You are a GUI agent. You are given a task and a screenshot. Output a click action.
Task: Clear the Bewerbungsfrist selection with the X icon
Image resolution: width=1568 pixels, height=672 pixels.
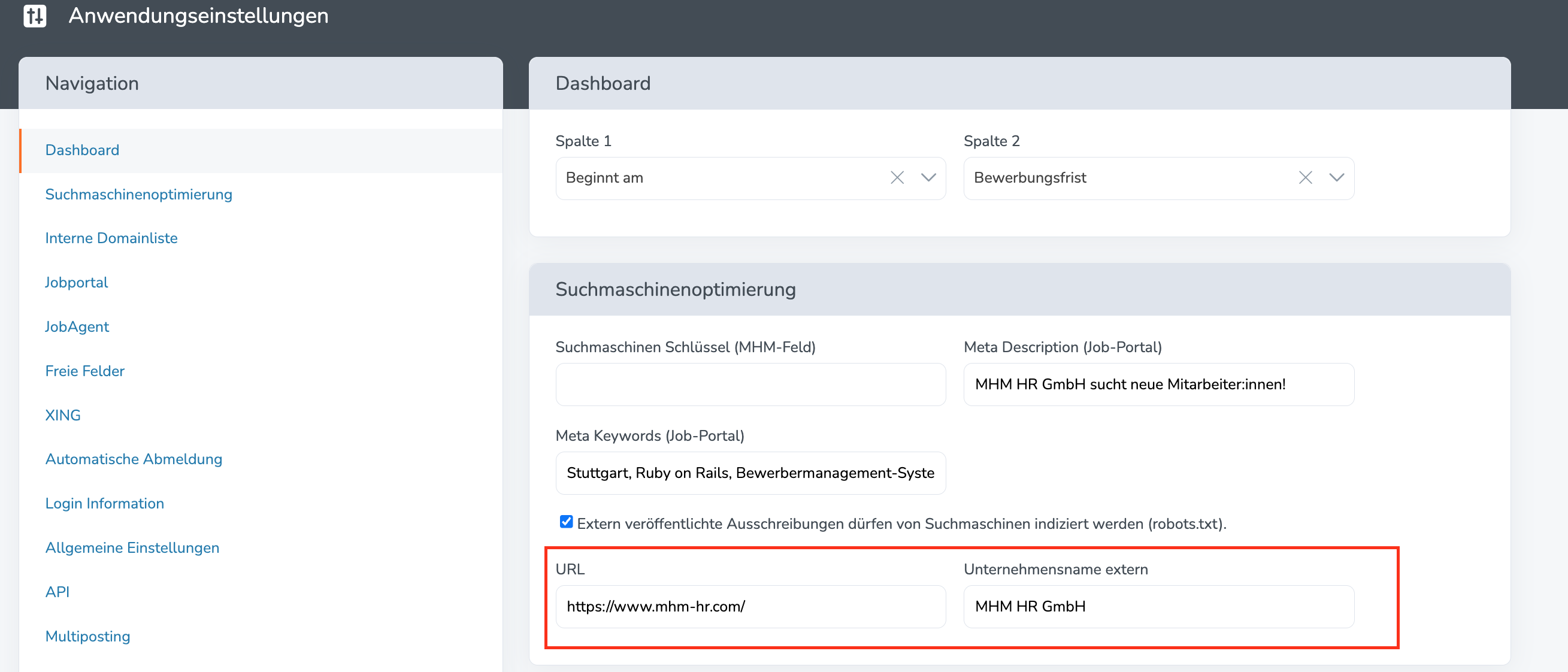[1305, 178]
